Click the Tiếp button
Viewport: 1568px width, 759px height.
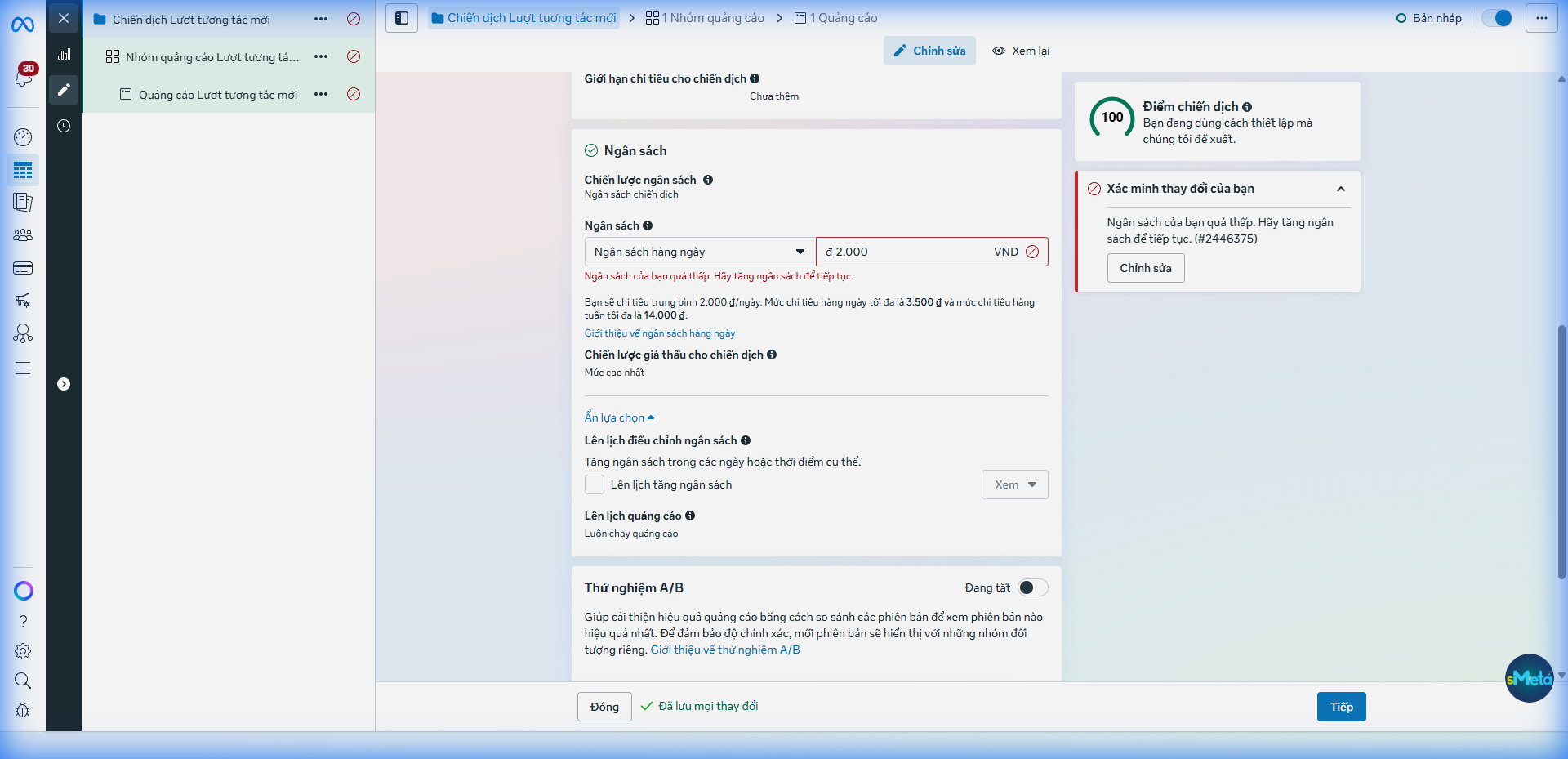(x=1341, y=707)
